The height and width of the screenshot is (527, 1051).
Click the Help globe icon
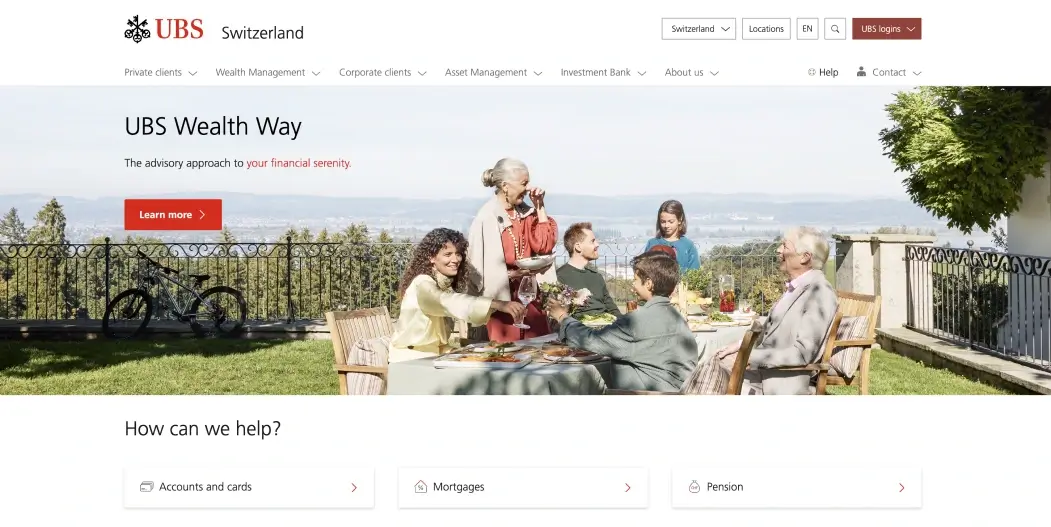[x=812, y=72]
